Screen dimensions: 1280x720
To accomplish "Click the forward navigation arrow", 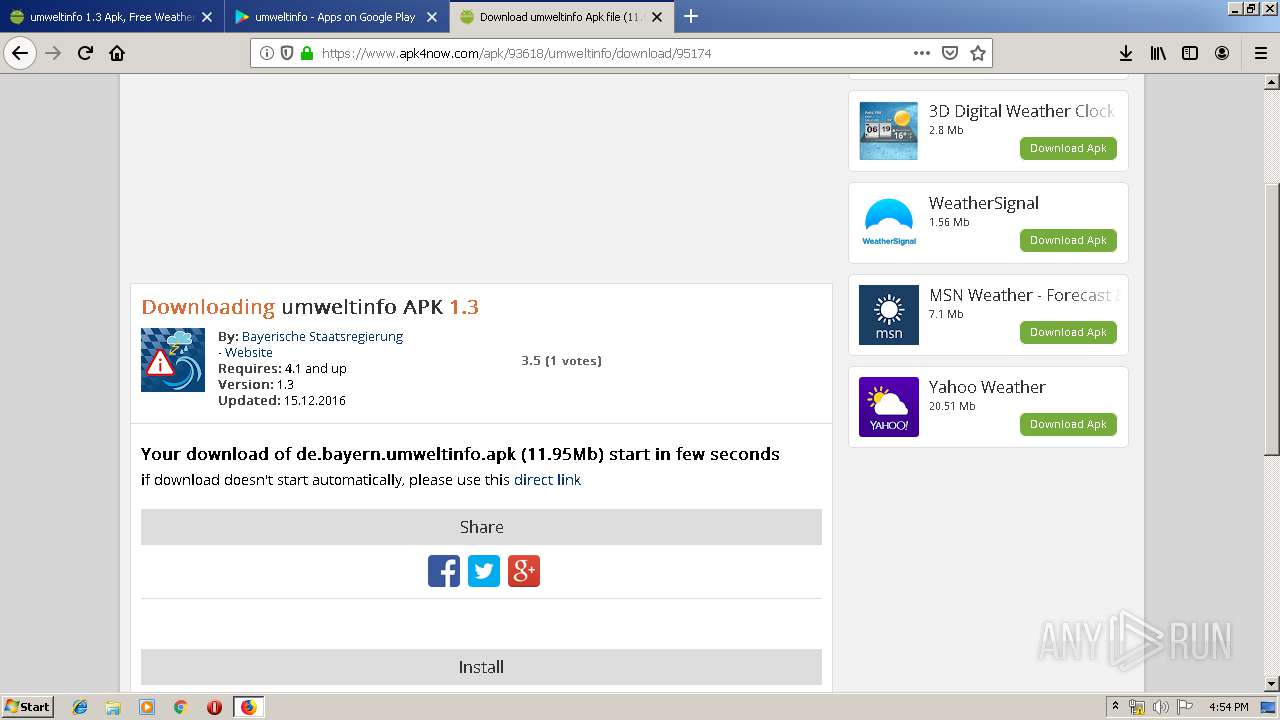I will (x=53, y=53).
